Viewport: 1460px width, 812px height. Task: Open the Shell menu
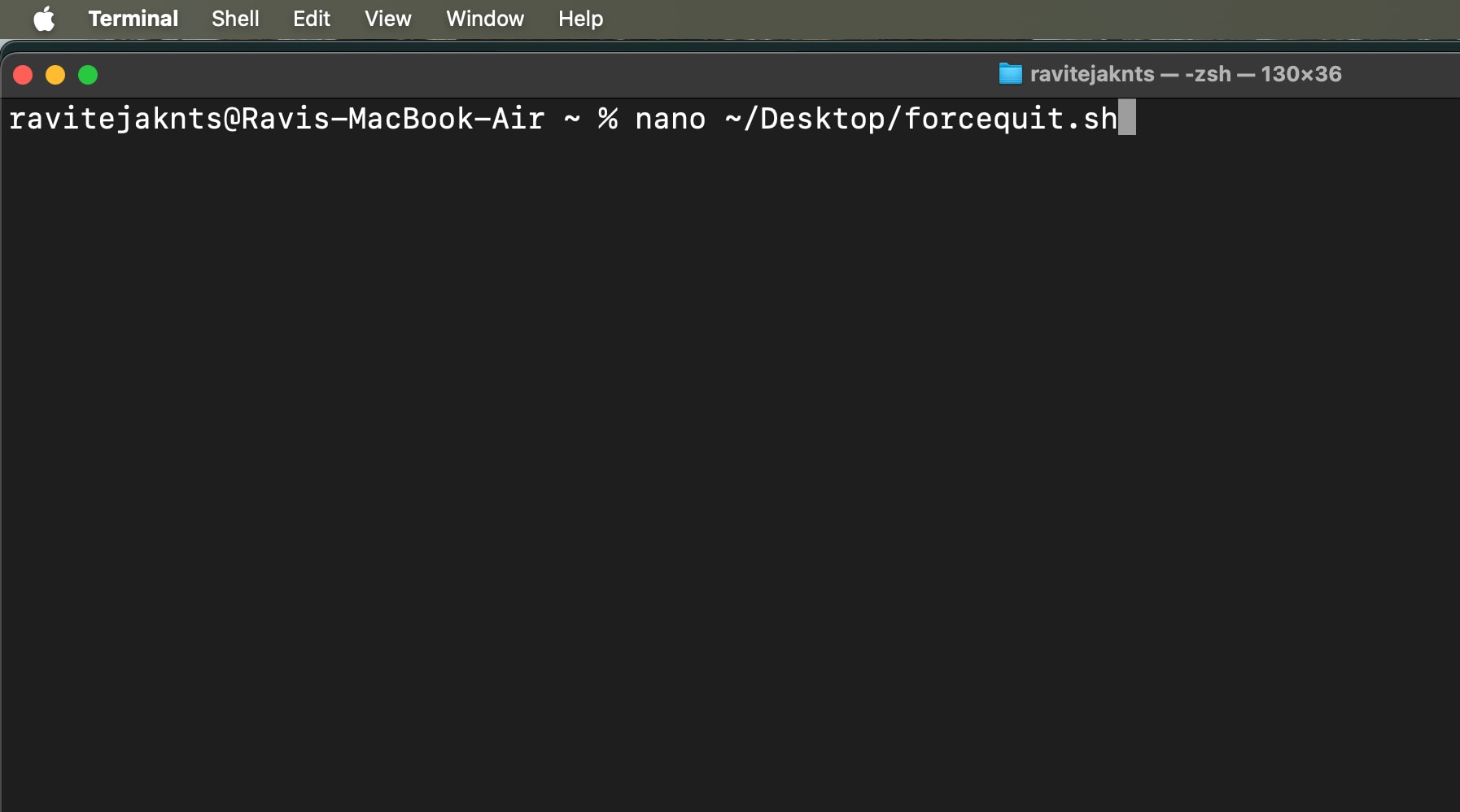[x=234, y=18]
